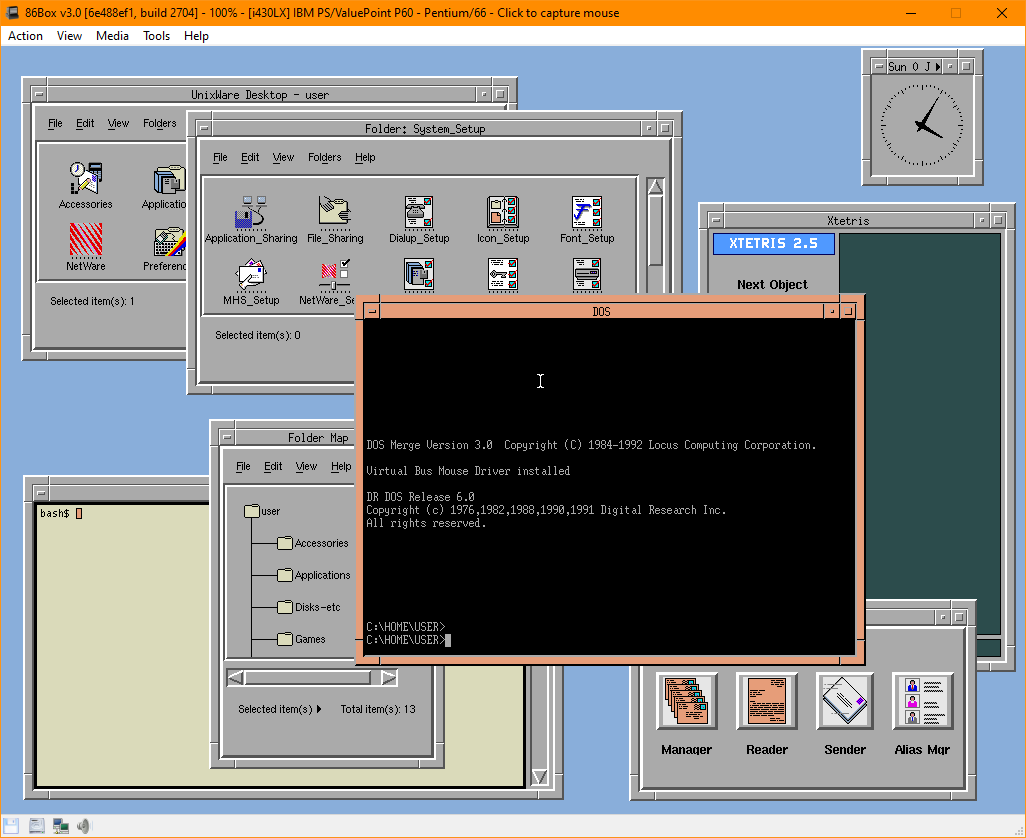Viewport: 1026px width, 838px height.
Task: Open the Font_Setup icon
Action: (586, 212)
